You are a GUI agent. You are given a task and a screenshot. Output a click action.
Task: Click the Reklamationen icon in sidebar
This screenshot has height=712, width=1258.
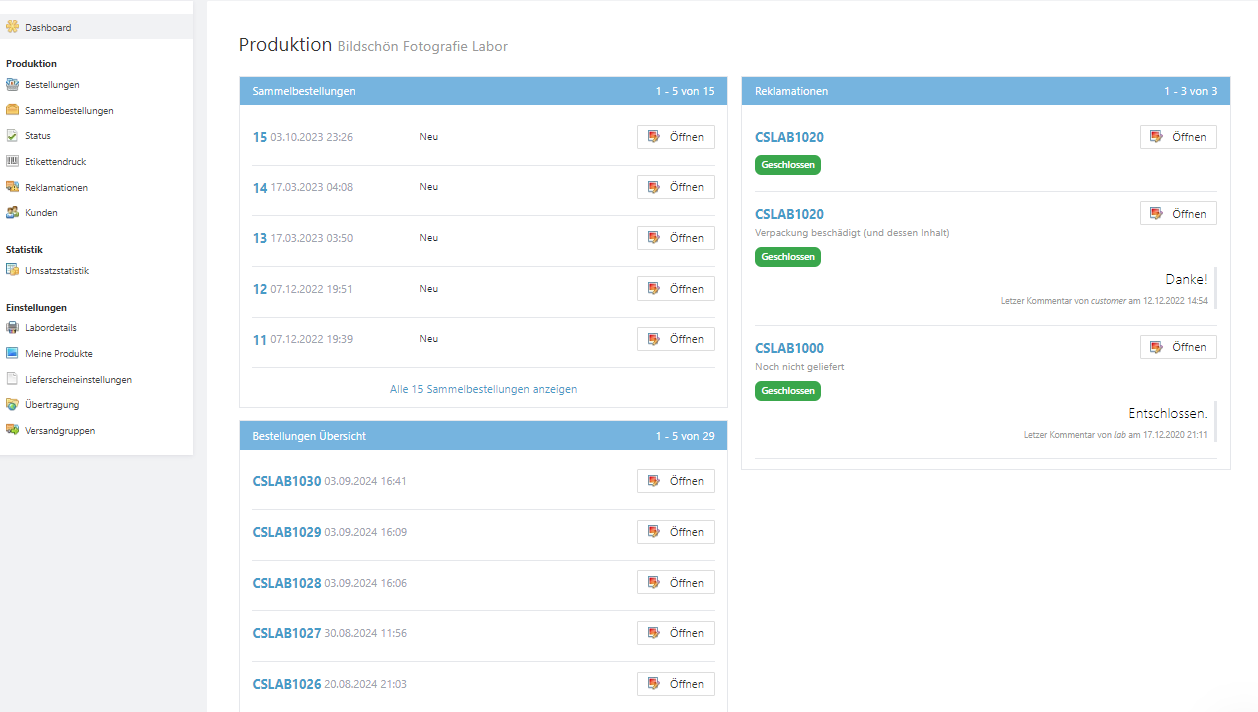(12, 187)
